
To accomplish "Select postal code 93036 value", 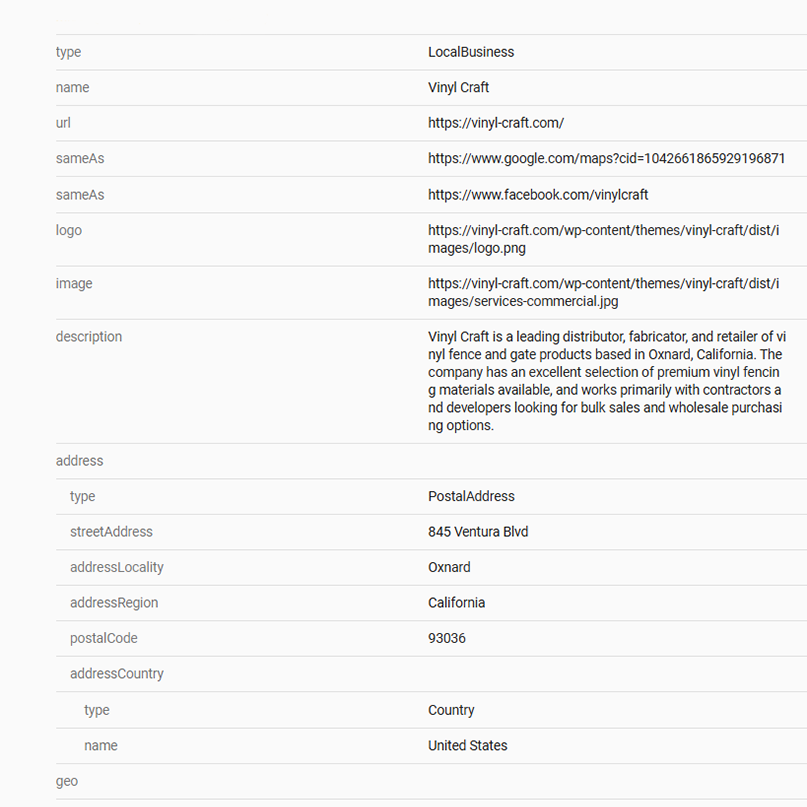I will pyautogui.click(x=447, y=638).
